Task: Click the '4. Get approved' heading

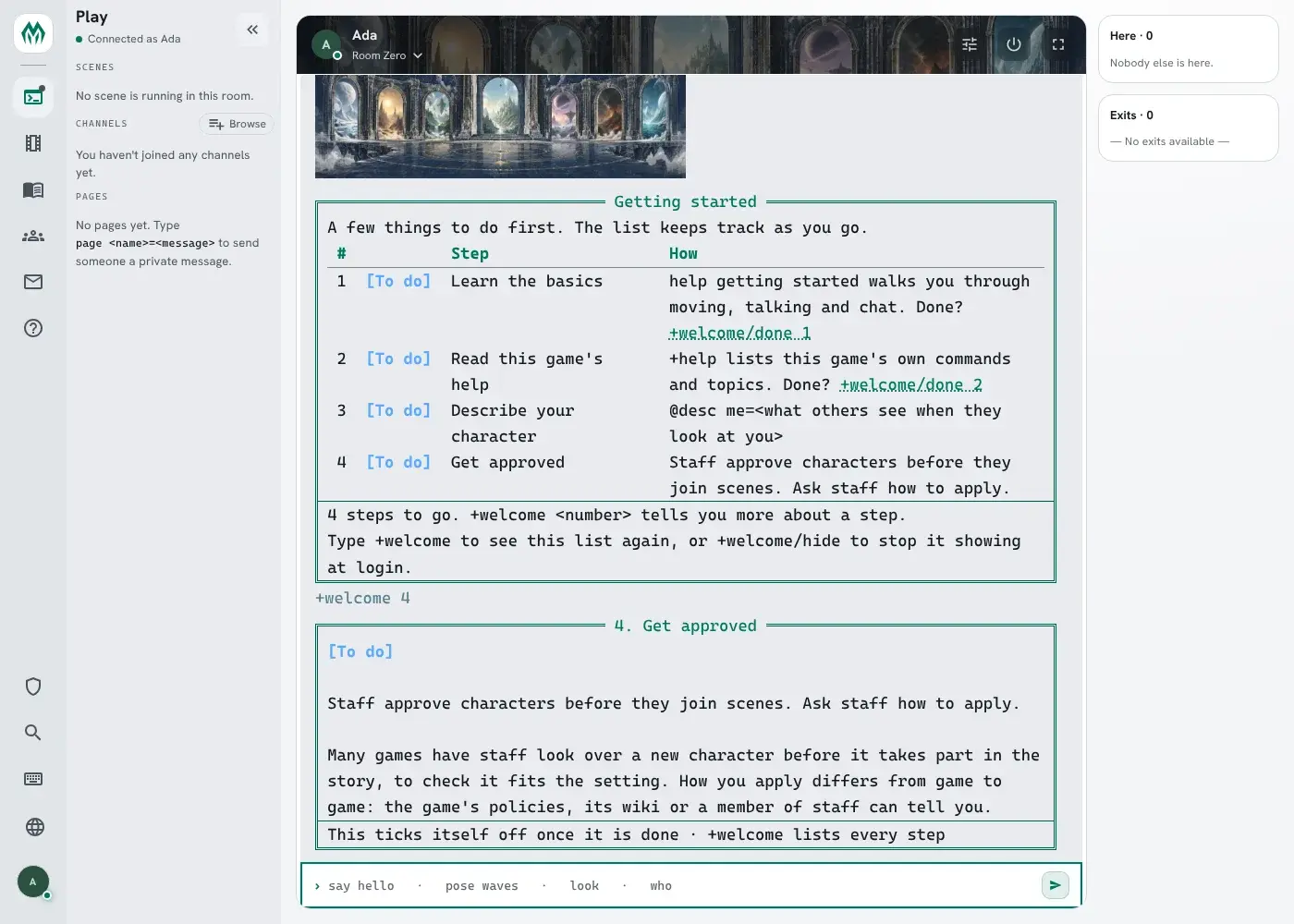Action: coord(685,626)
